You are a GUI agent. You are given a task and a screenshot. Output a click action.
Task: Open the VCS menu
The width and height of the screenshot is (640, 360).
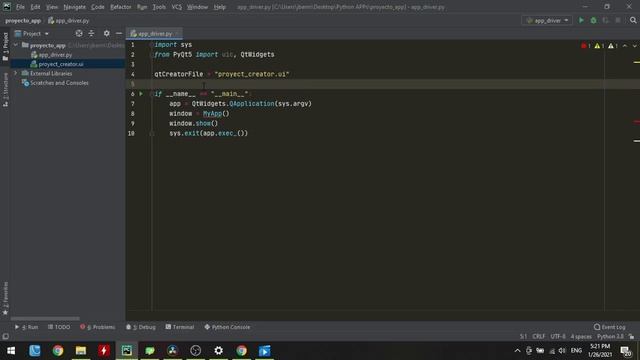pyautogui.click(x=176, y=7)
